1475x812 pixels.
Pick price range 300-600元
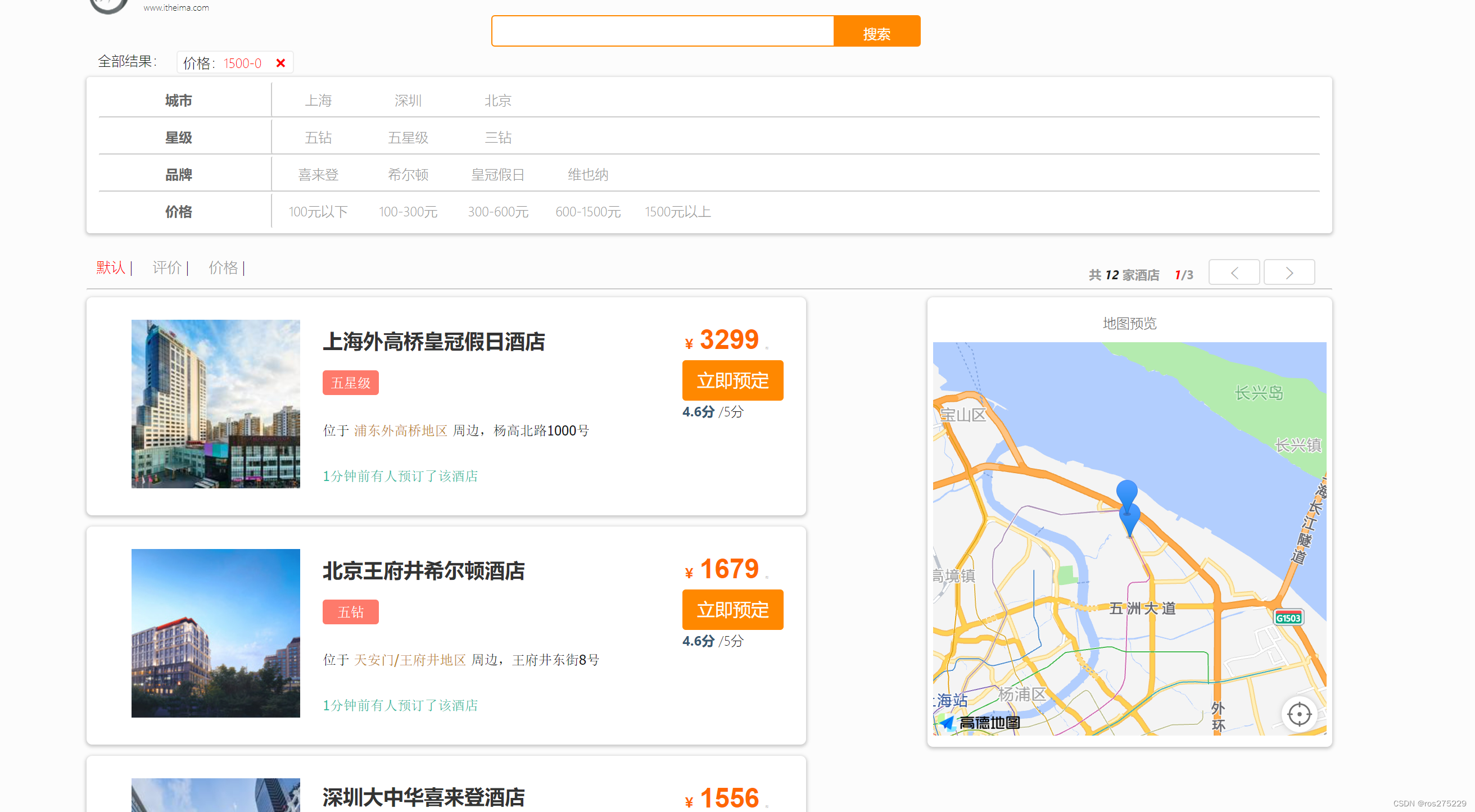[x=498, y=212]
